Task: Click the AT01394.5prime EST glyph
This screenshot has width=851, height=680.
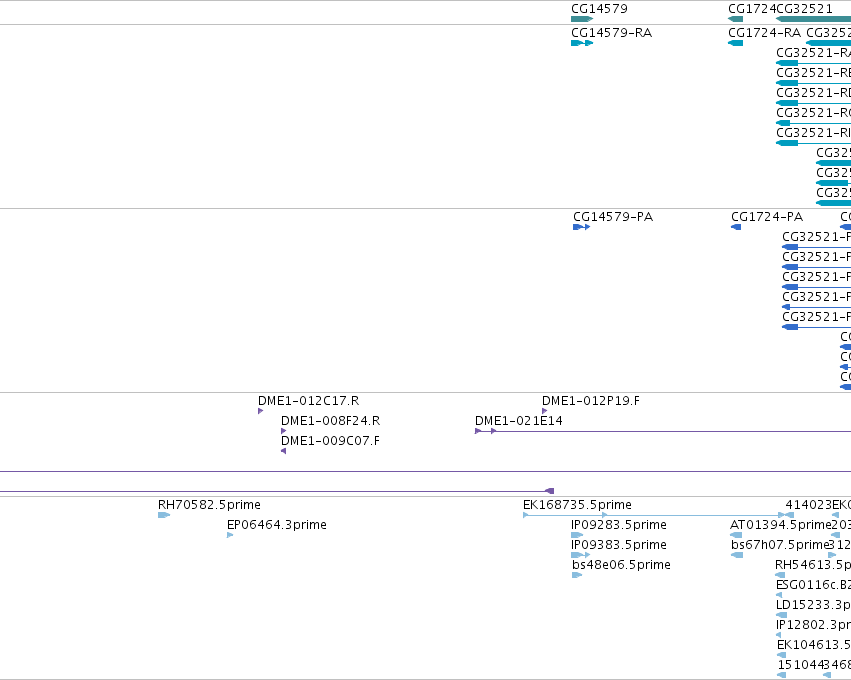Action: click(736, 535)
